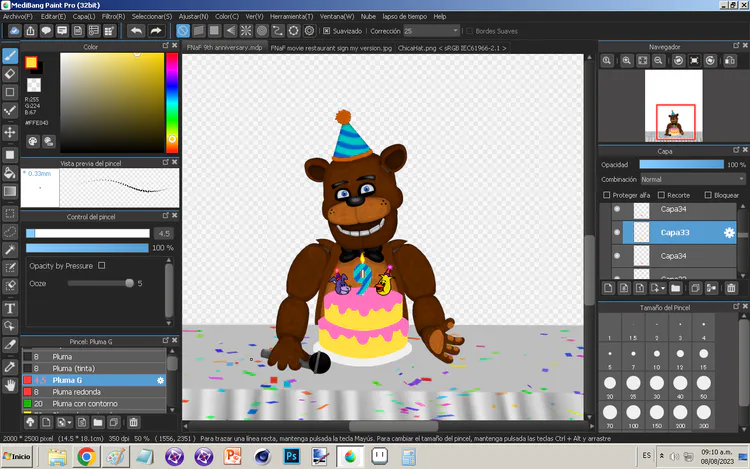Choose the radial snap guide icon

[x=246, y=31]
